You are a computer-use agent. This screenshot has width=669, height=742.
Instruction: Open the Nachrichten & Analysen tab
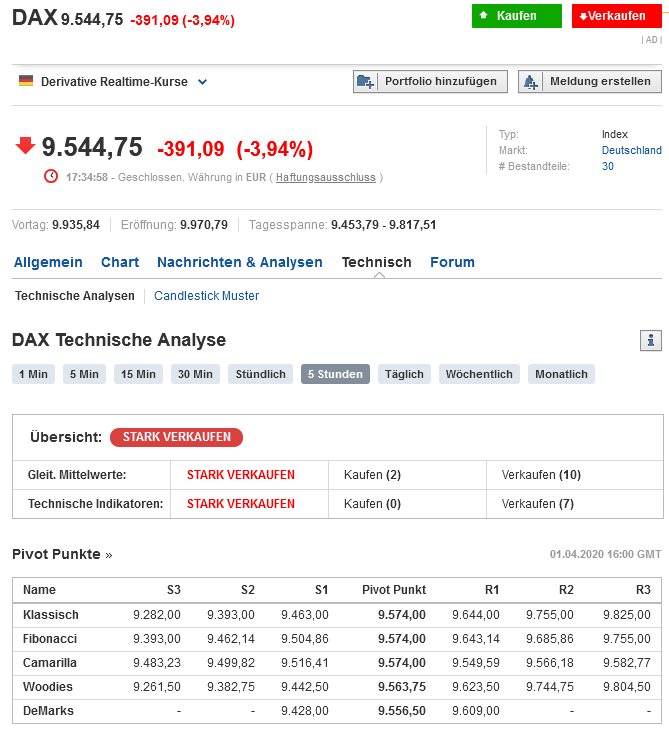click(x=240, y=262)
